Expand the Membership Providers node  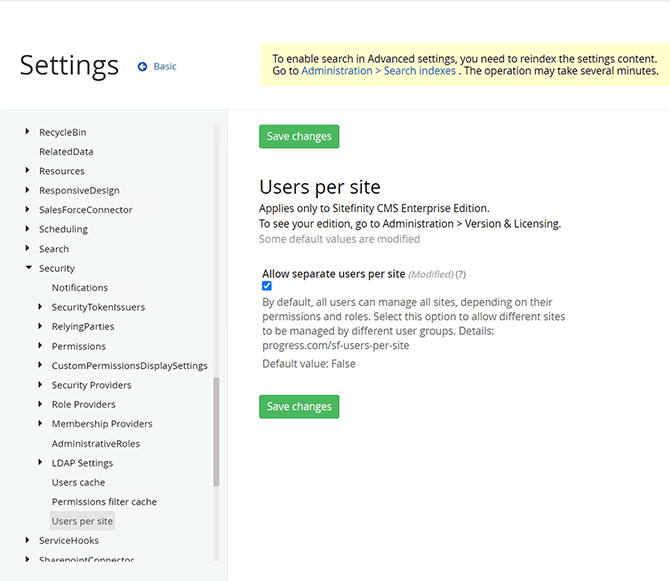[x=41, y=424]
